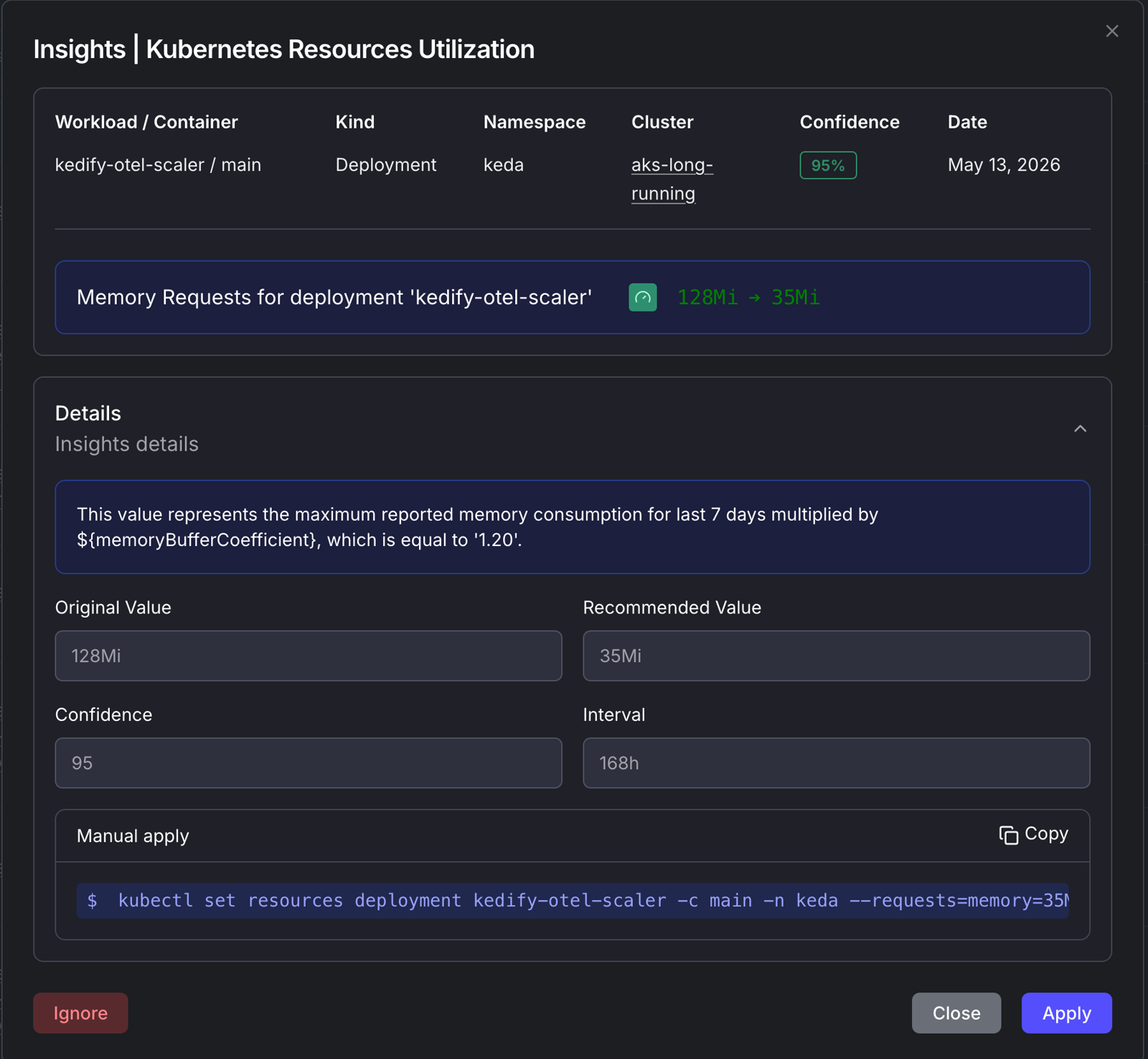Click the '128Mi → 35Mi' change text
Viewport: 1148px width, 1059px height.
tap(748, 297)
